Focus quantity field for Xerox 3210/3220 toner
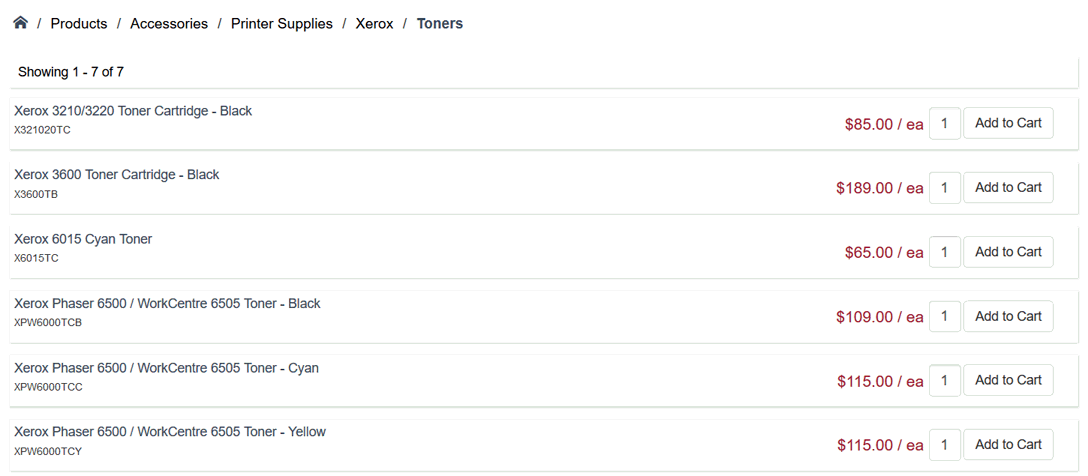 click(945, 124)
